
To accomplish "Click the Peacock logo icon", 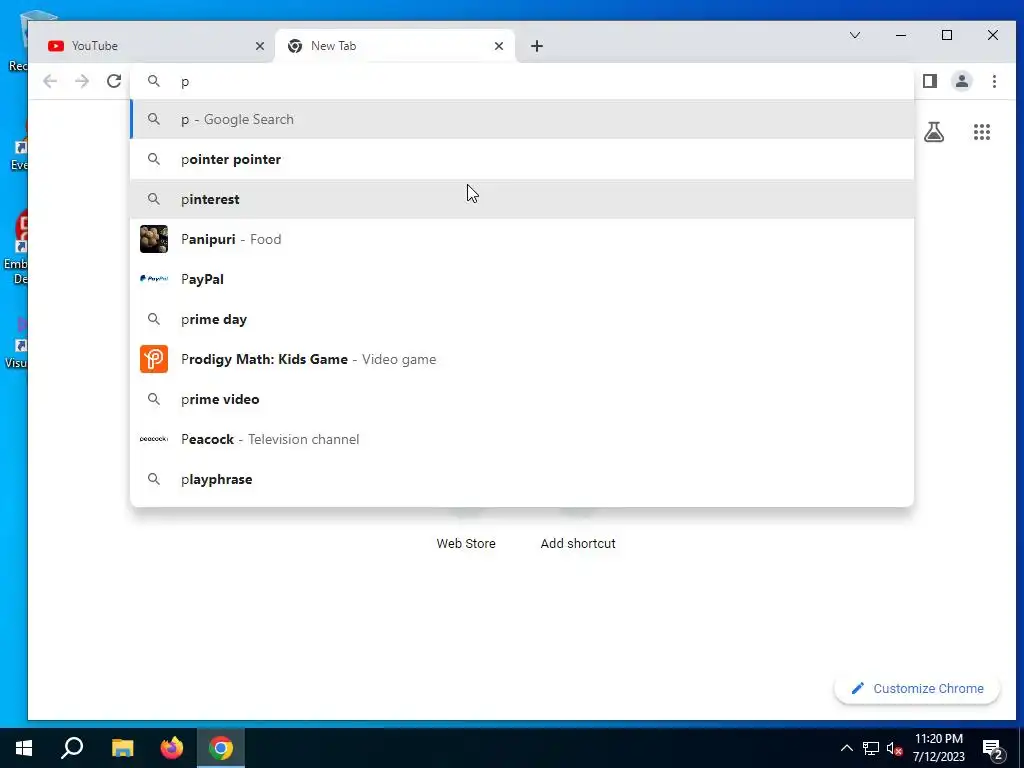I will click(154, 439).
